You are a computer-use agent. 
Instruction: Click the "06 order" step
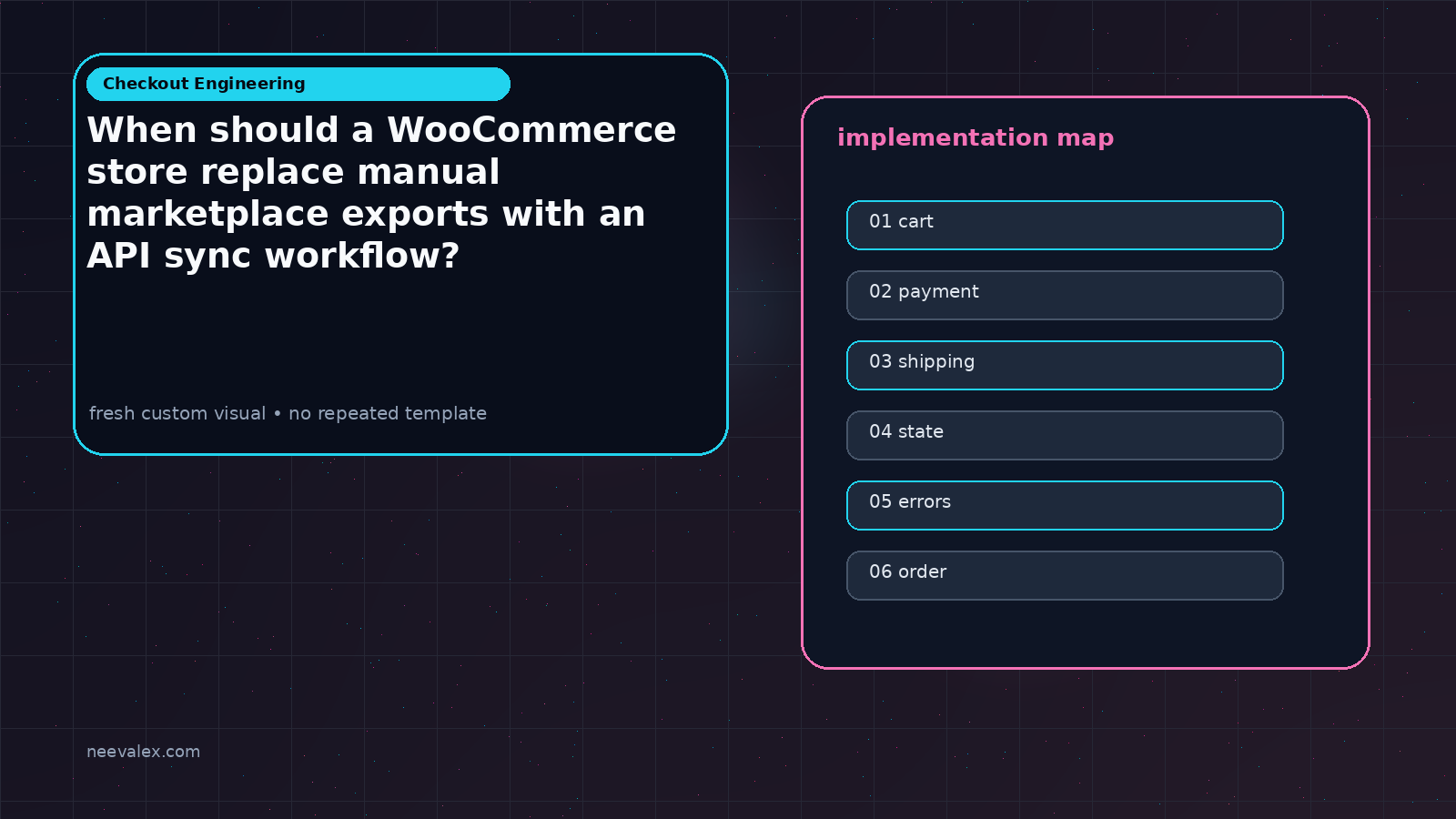(x=1065, y=575)
